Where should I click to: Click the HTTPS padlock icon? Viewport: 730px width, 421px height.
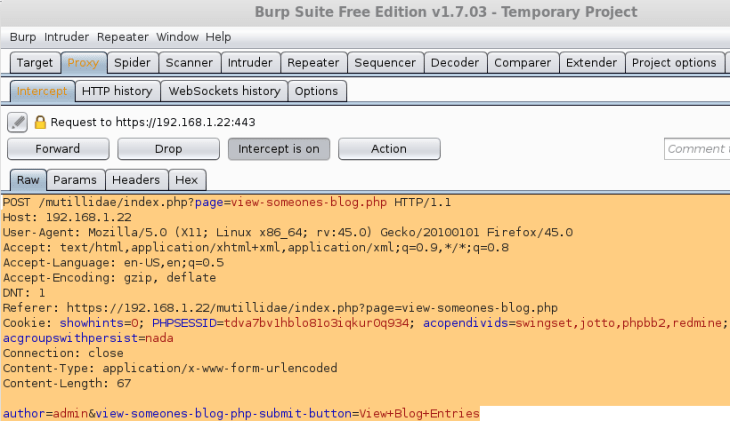coord(41,122)
